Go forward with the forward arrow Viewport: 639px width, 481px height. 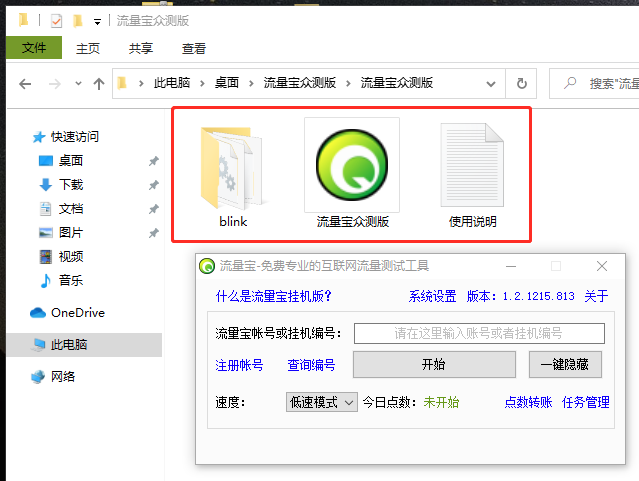click(55, 84)
